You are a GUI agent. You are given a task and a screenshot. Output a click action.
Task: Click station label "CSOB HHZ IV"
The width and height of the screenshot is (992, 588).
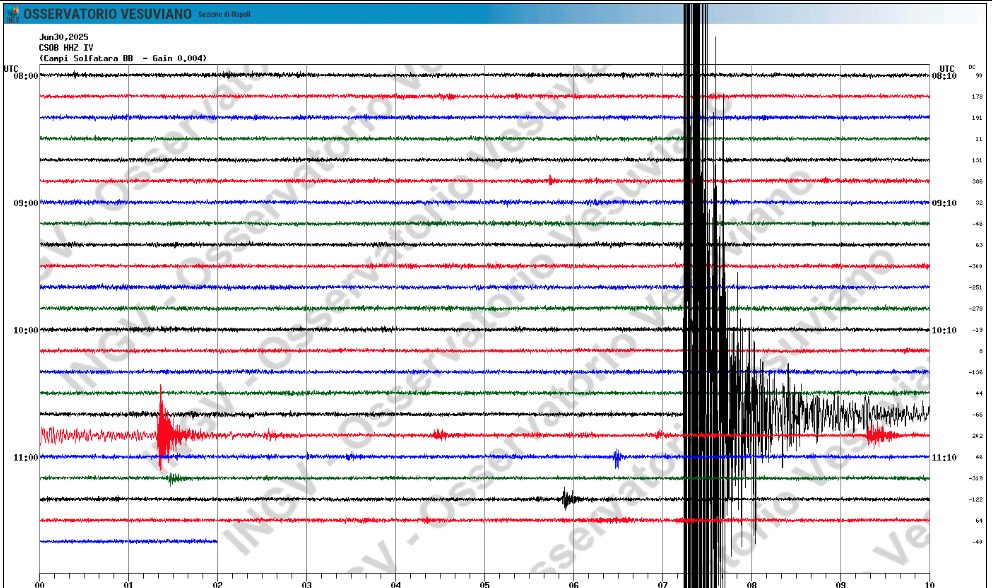66,47
